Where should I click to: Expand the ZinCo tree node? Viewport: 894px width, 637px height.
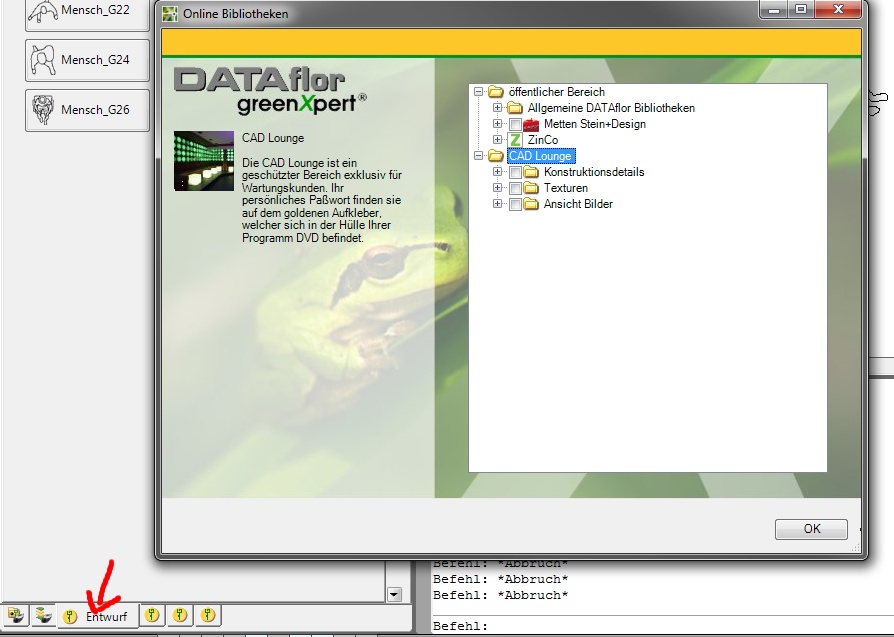(497, 140)
